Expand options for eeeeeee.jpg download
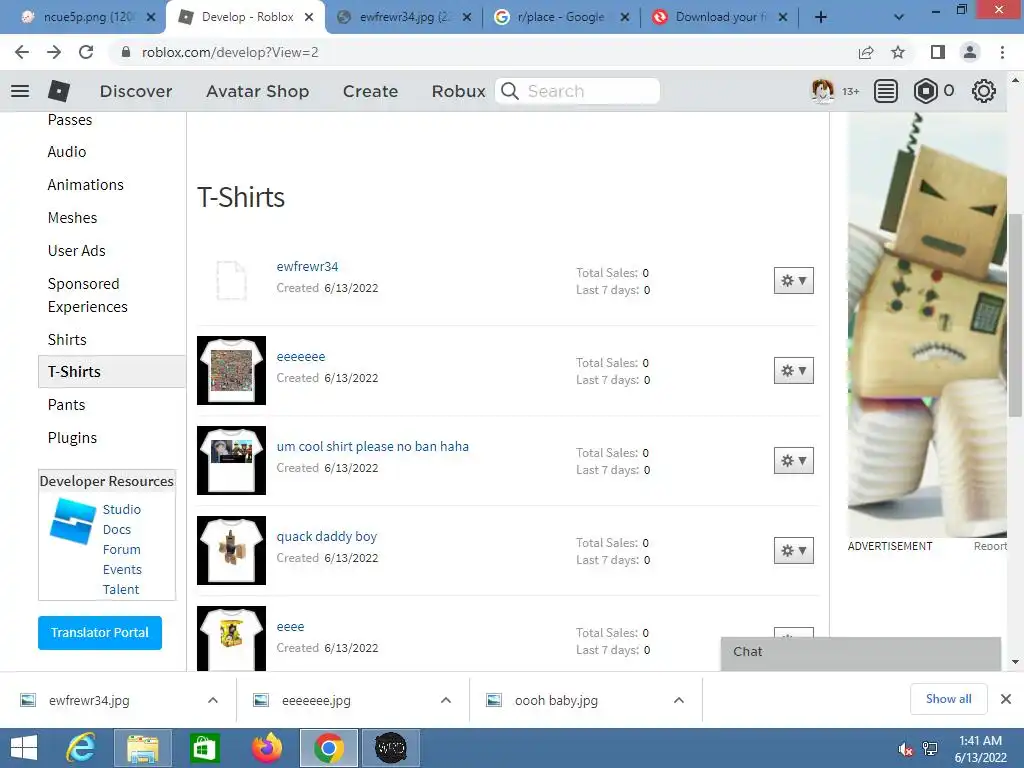 [446, 700]
